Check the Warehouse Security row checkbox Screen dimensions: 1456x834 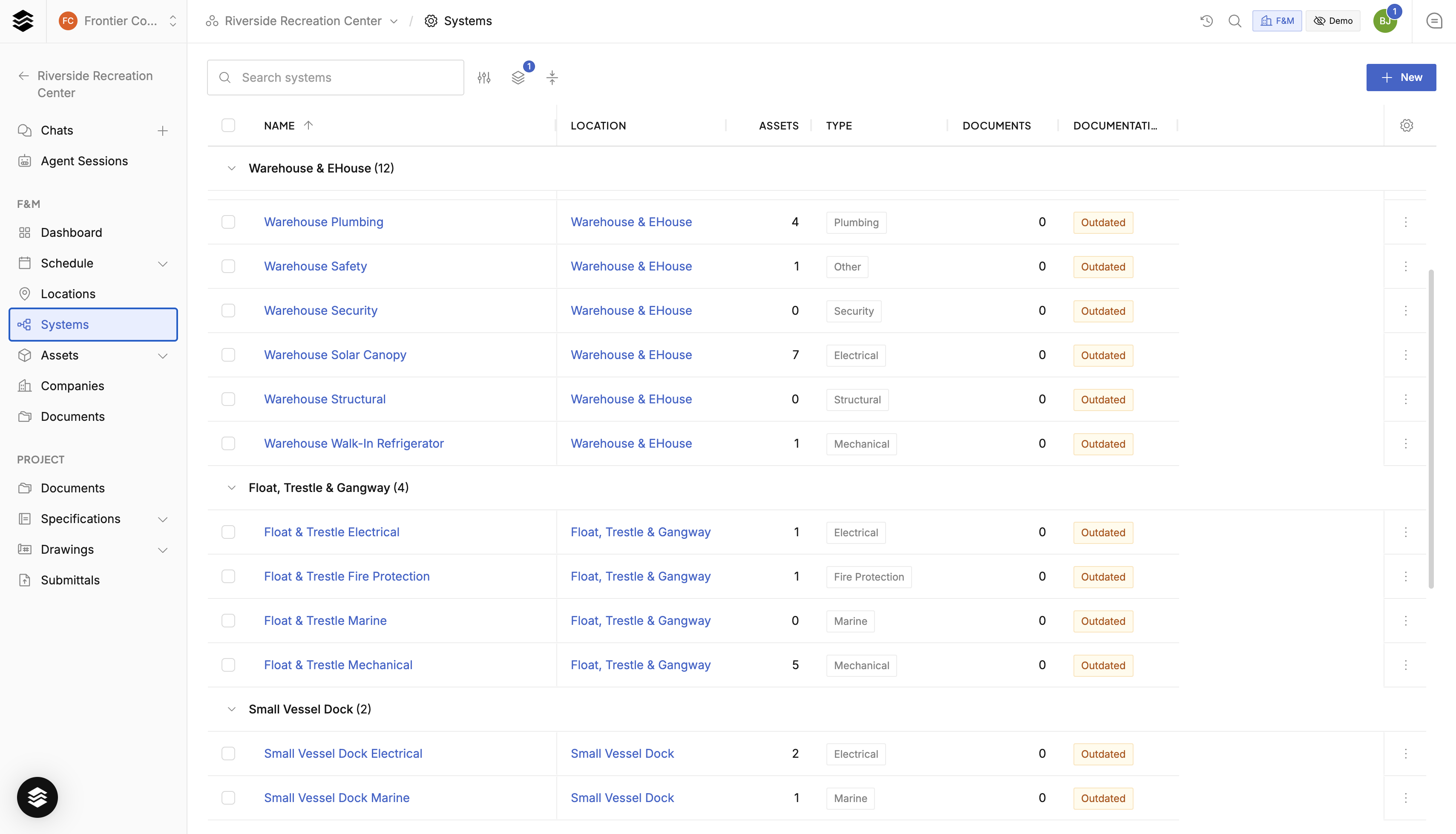[228, 311]
